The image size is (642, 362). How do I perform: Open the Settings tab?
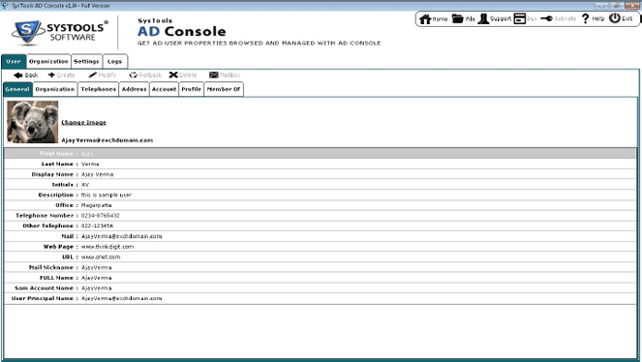[86, 61]
